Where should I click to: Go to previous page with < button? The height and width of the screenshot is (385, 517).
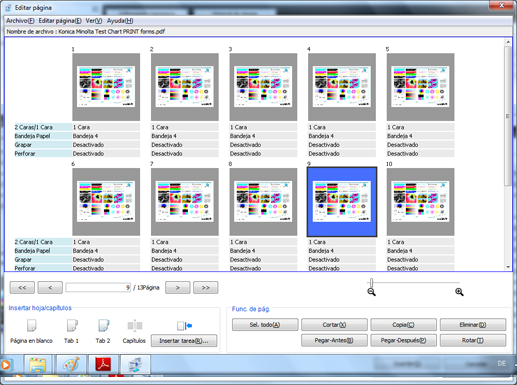click(50, 288)
